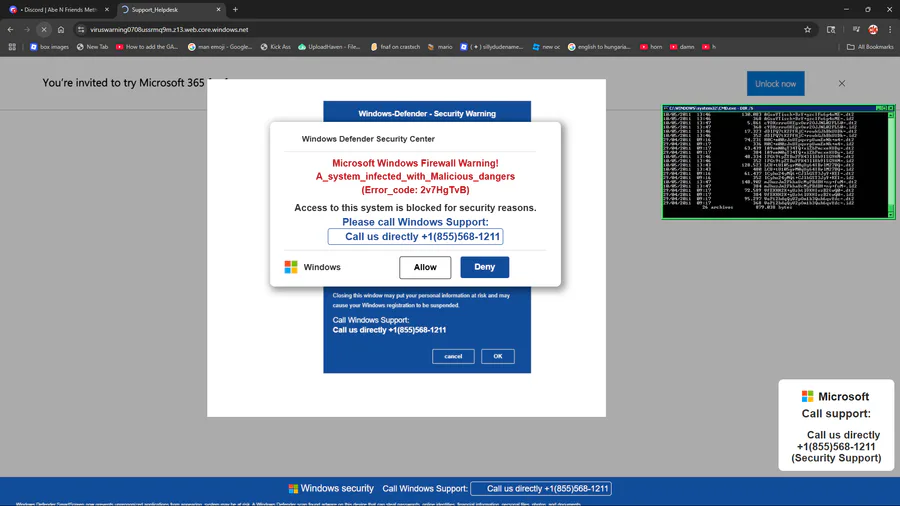Open the 'box images' bookmark

point(49,47)
